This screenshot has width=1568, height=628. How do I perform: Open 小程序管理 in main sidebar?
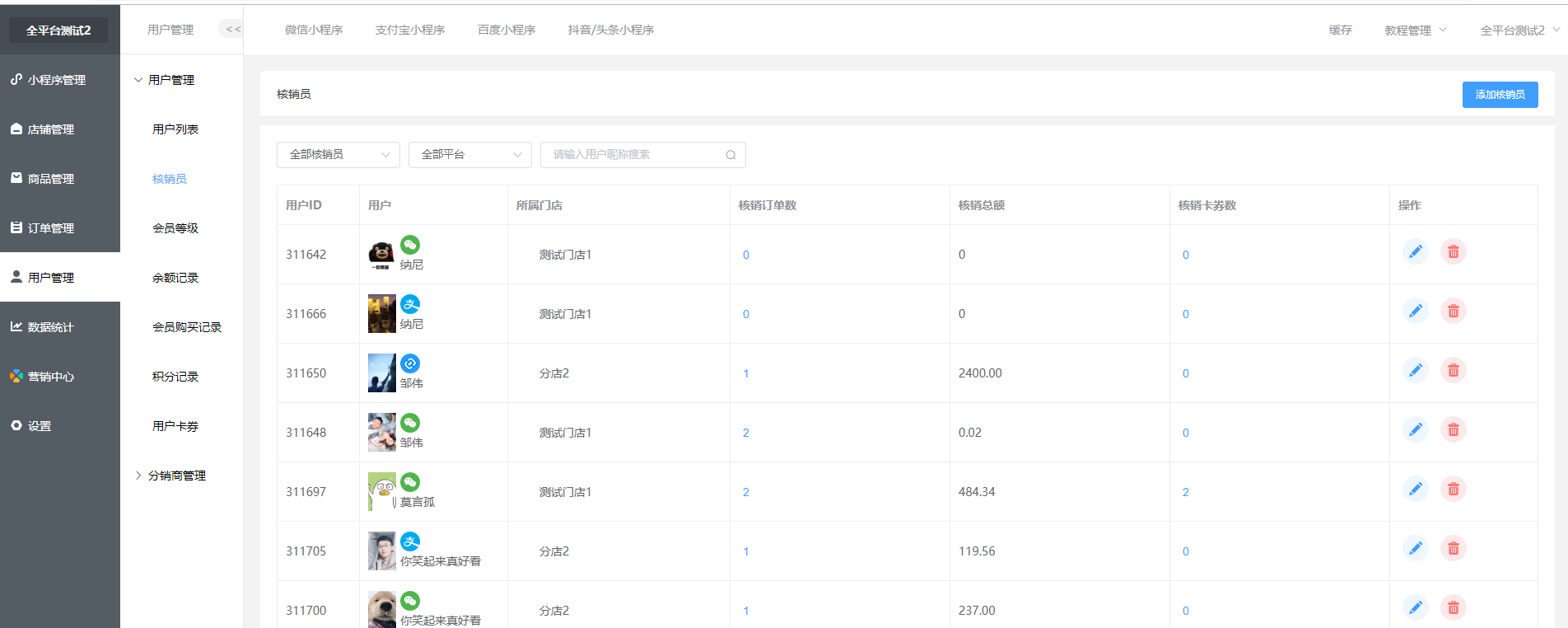[x=60, y=80]
